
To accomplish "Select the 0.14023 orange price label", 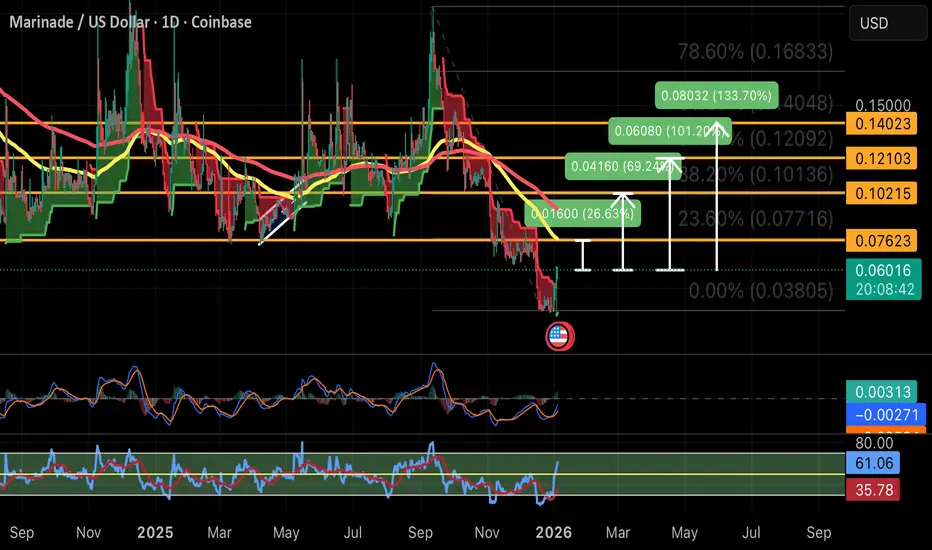I will click(881, 124).
